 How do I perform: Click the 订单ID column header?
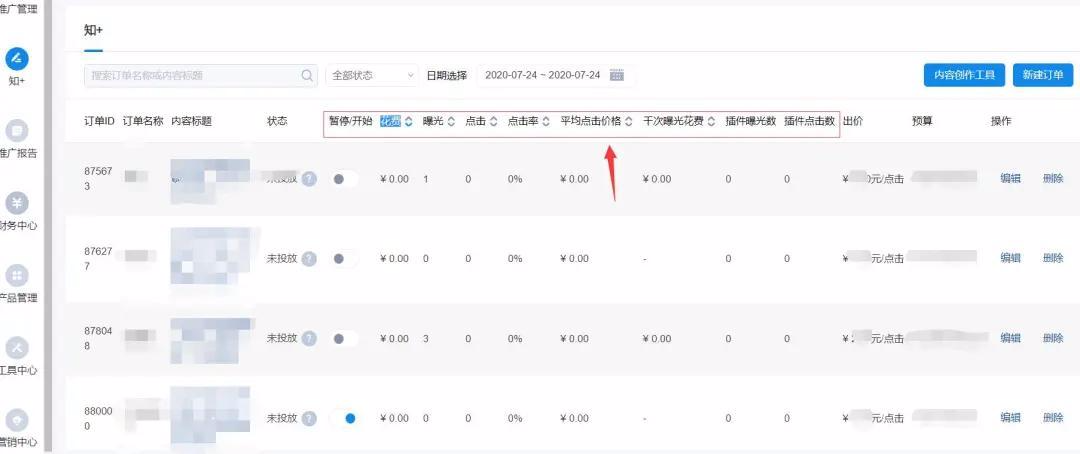[99, 121]
